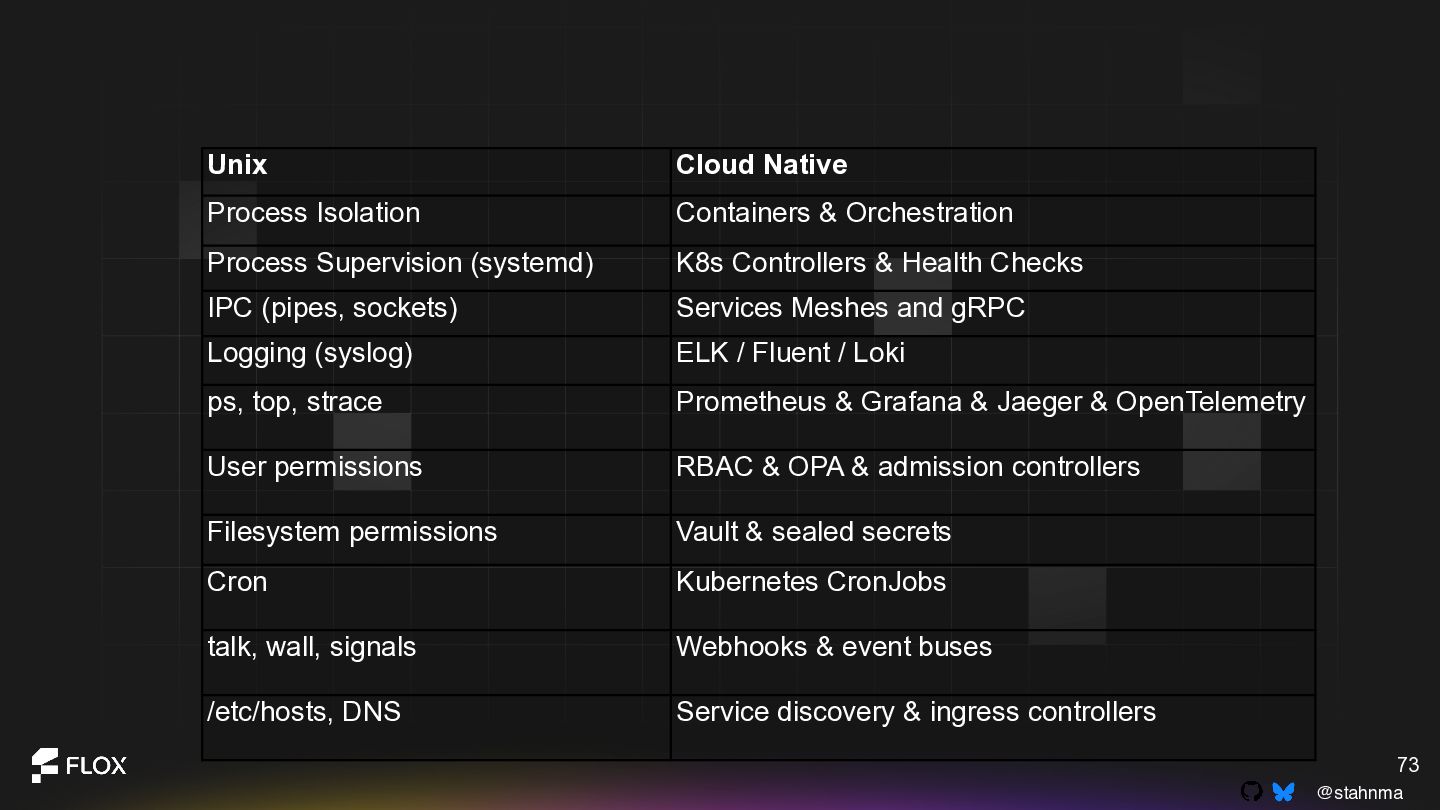Click talk, wall, signals cell
The height and width of the screenshot is (810, 1440).
436,662
